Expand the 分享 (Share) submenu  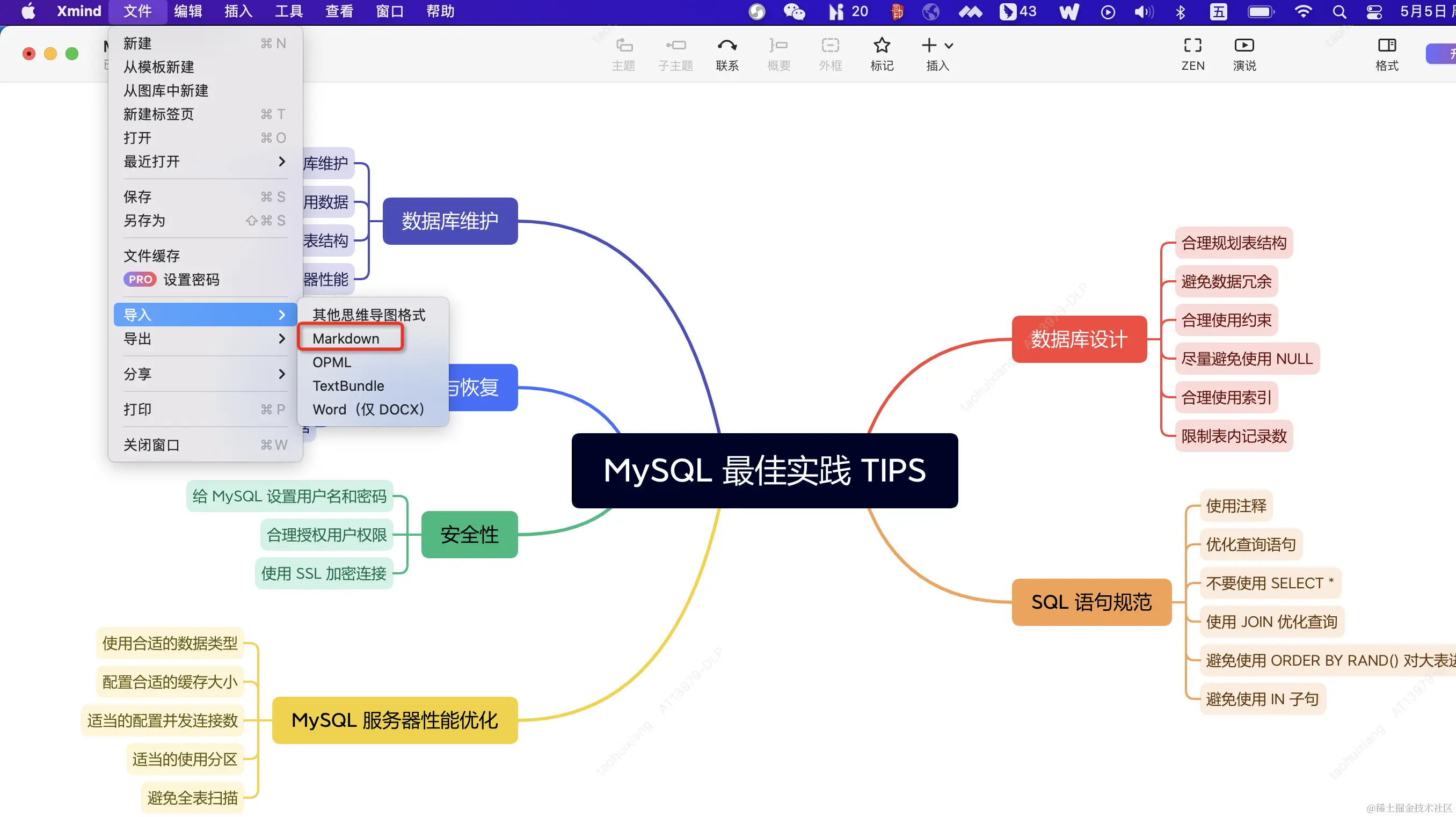(205, 374)
